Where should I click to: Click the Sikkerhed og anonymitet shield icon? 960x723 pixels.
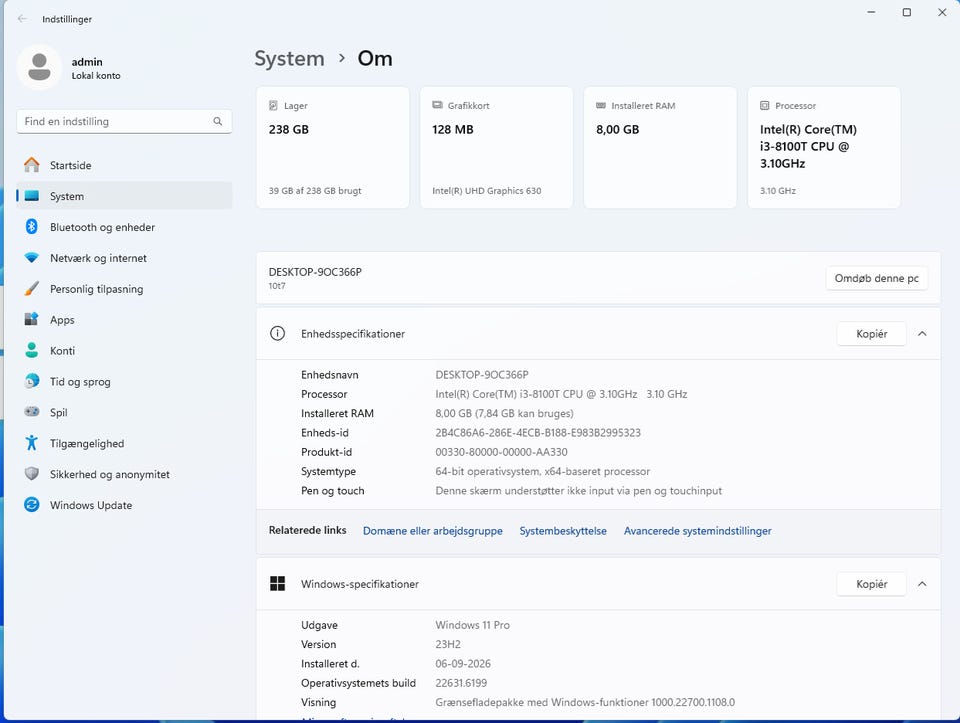coord(32,474)
